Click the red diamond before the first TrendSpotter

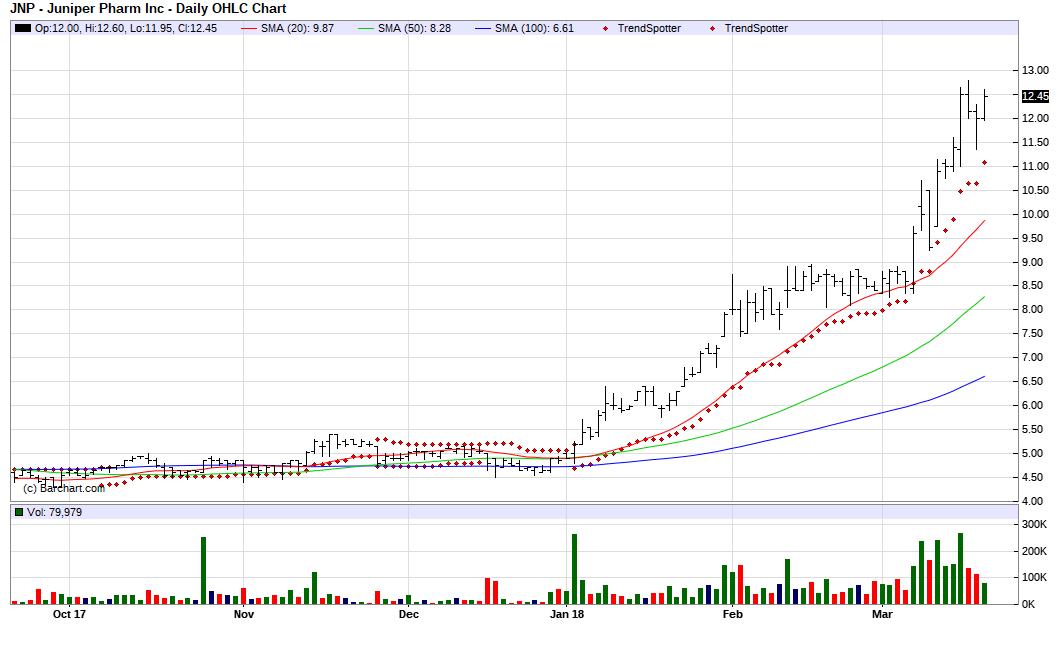pyautogui.click(x=606, y=28)
